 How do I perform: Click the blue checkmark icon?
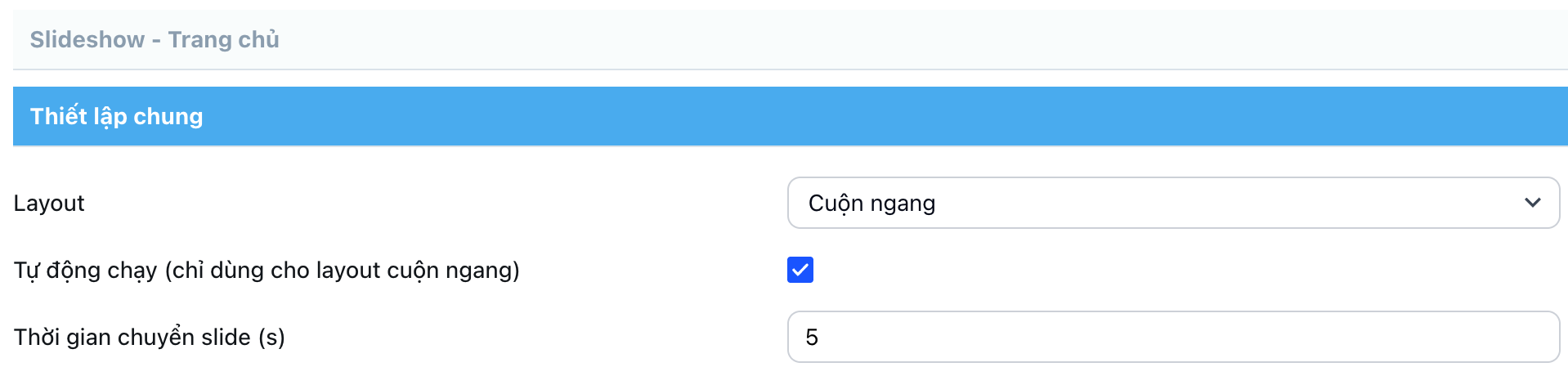click(x=800, y=270)
